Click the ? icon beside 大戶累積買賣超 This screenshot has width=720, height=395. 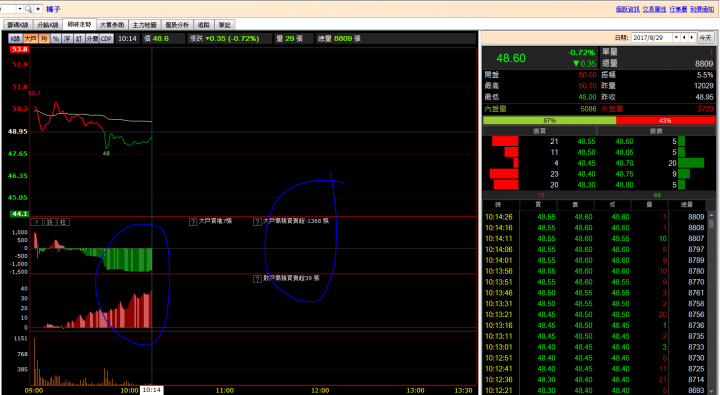[x=257, y=222]
